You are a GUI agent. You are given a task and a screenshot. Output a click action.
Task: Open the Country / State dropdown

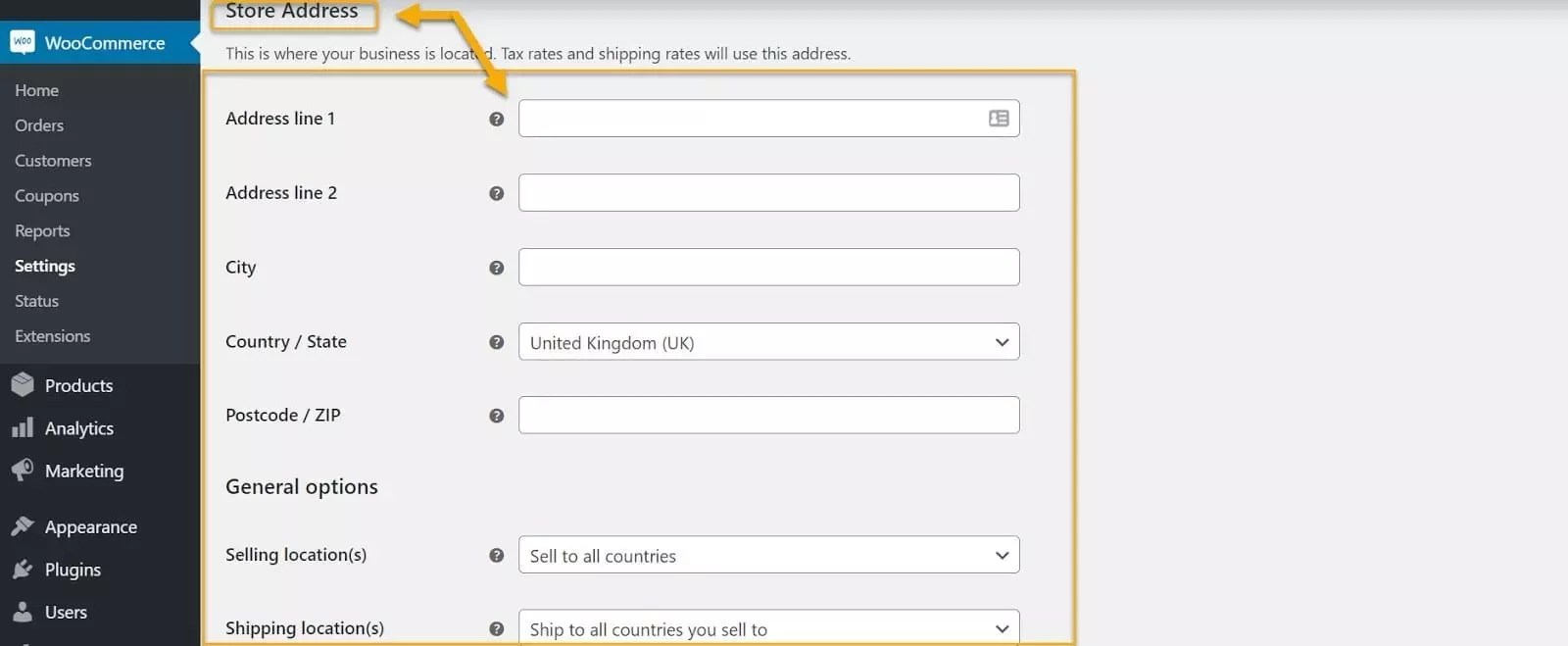point(768,341)
